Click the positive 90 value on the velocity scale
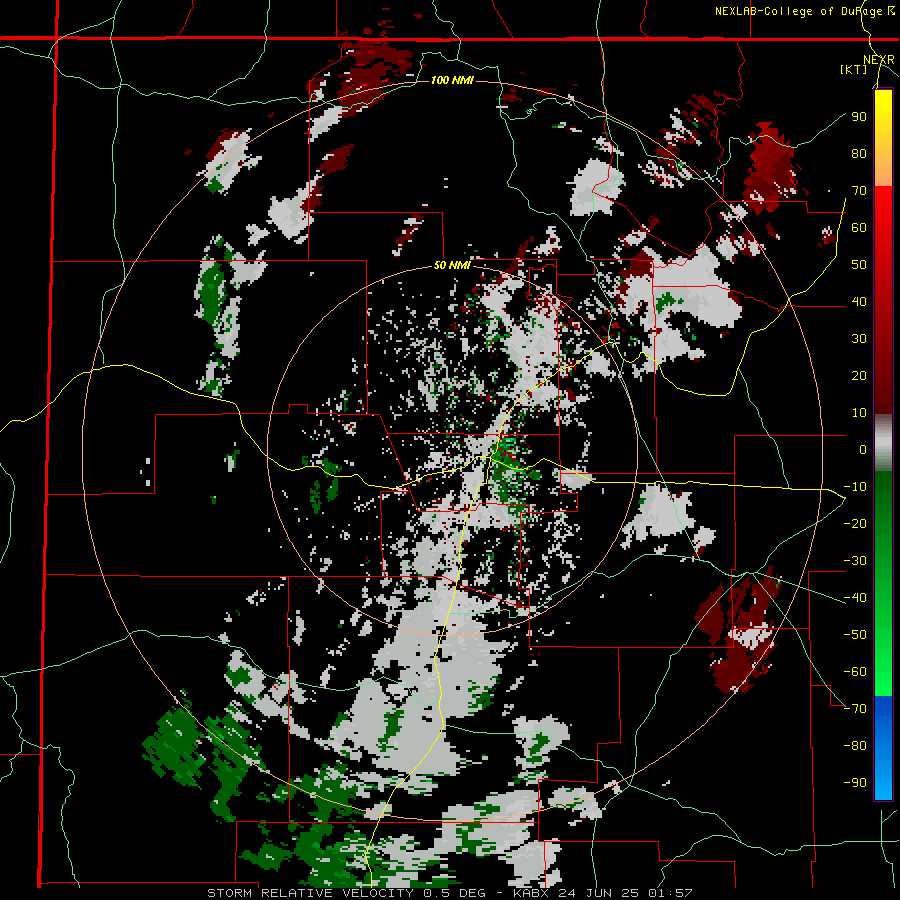Screen dimensions: 900x900 click(x=859, y=117)
